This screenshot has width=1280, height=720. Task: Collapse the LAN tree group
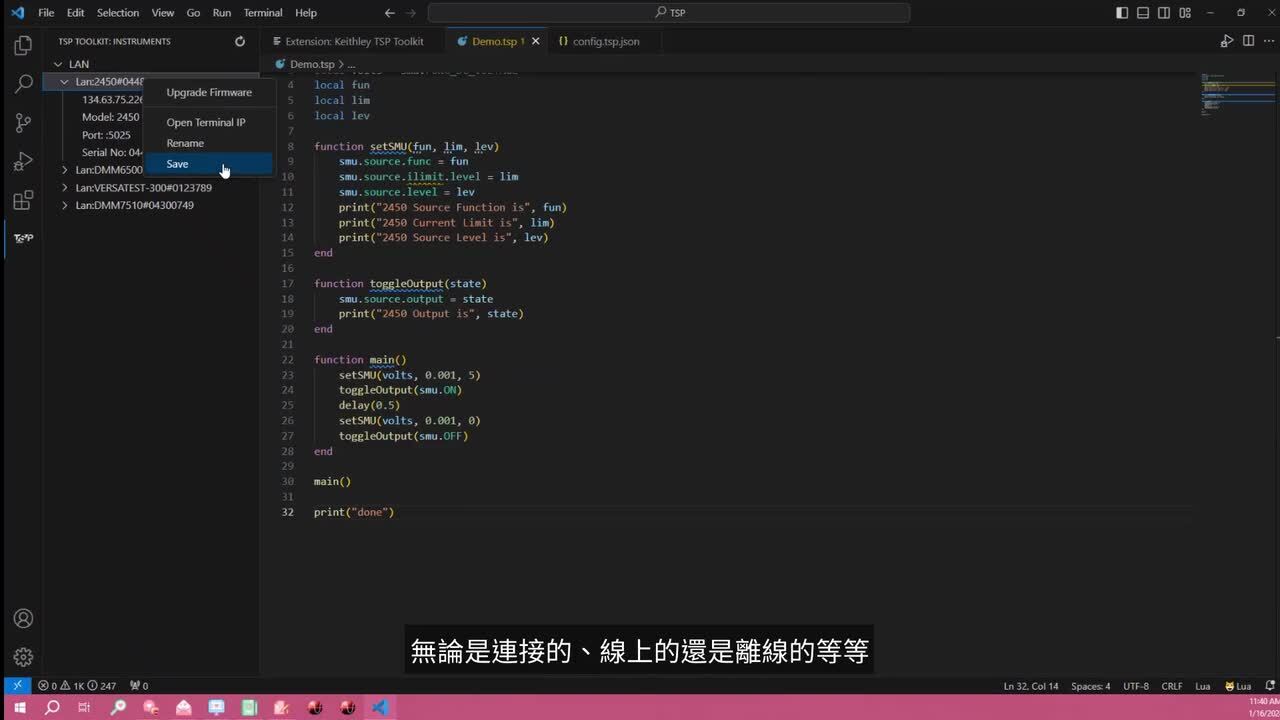coord(58,64)
